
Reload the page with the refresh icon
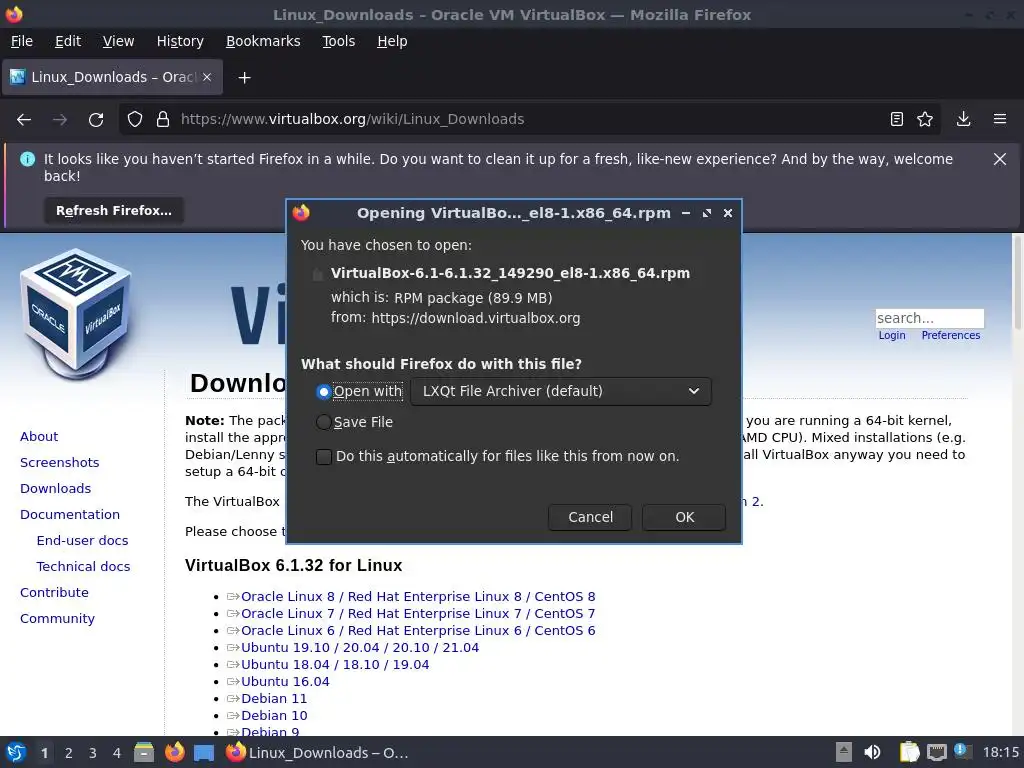[96, 120]
